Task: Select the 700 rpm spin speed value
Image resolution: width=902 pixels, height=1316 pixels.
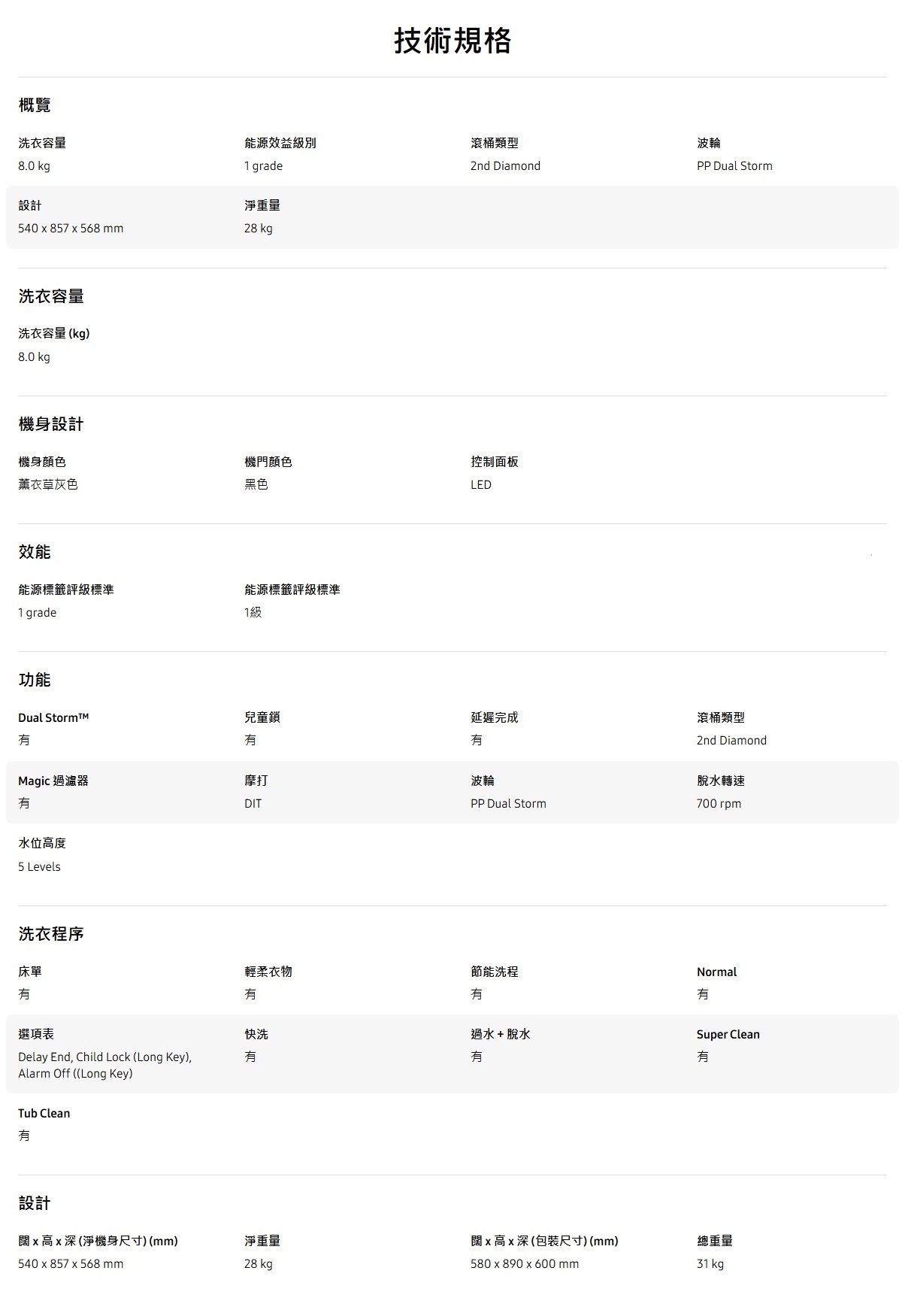Action: pos(719,803)
